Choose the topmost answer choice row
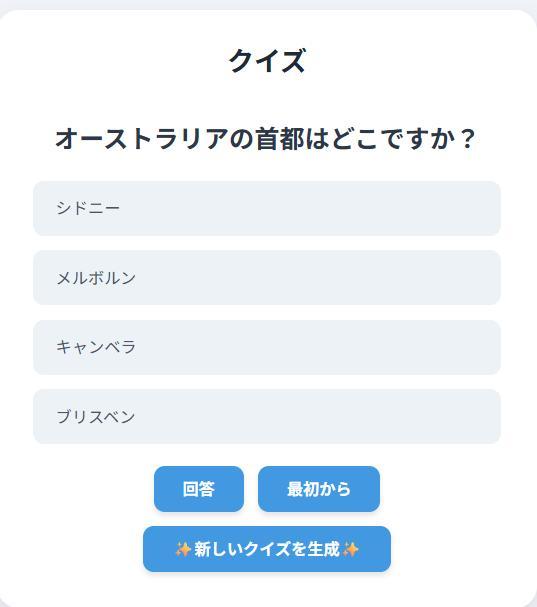Screen dimensions: 537x607 point(267,208)
